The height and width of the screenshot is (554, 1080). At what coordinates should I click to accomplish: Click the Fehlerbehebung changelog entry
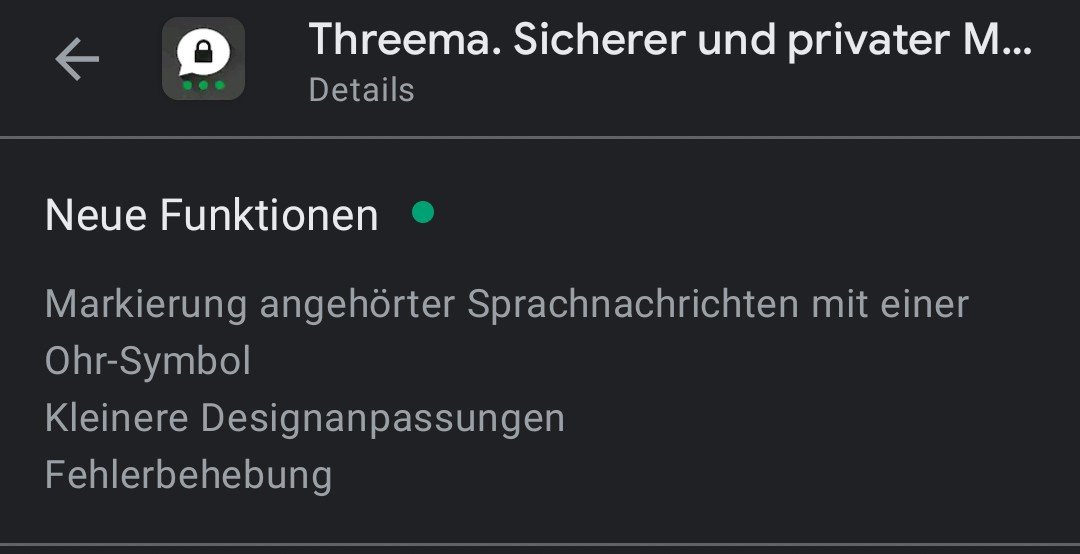(x=189, y=475)
